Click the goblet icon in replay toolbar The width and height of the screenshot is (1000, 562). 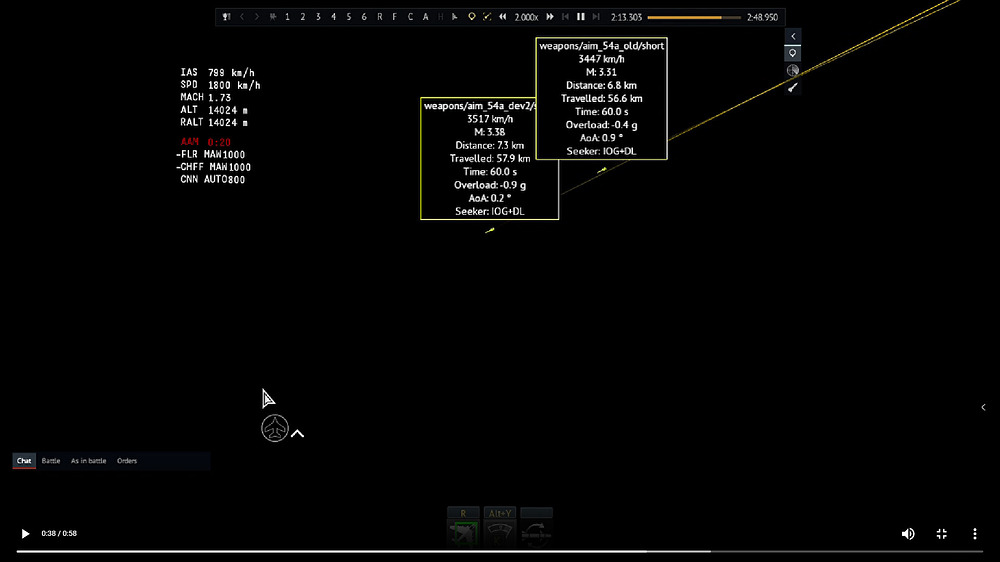pyautogui.click(x=226, y=17)
